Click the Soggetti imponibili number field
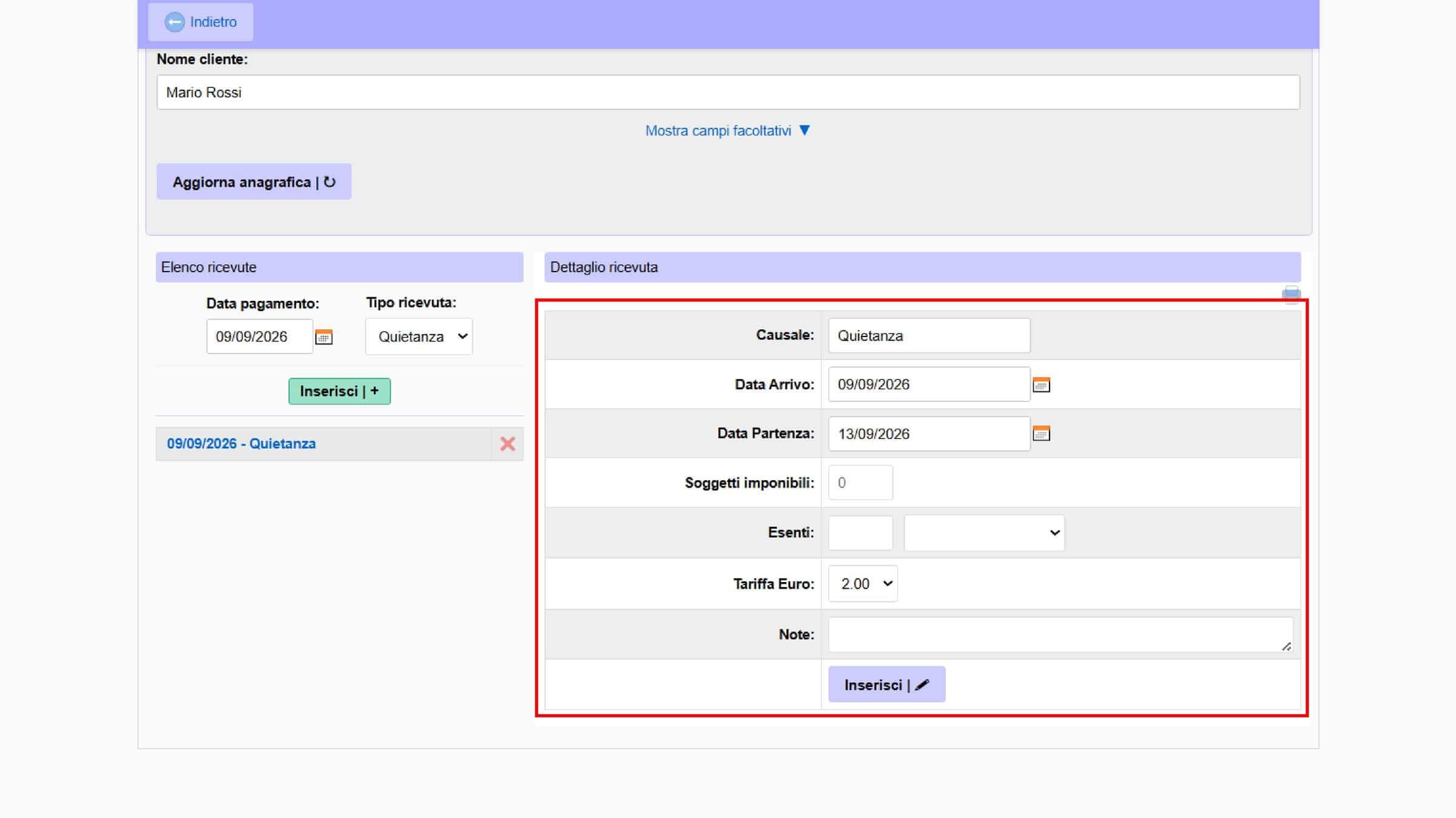The width and height of the screenshot is (1456, 818). point(860,483)
